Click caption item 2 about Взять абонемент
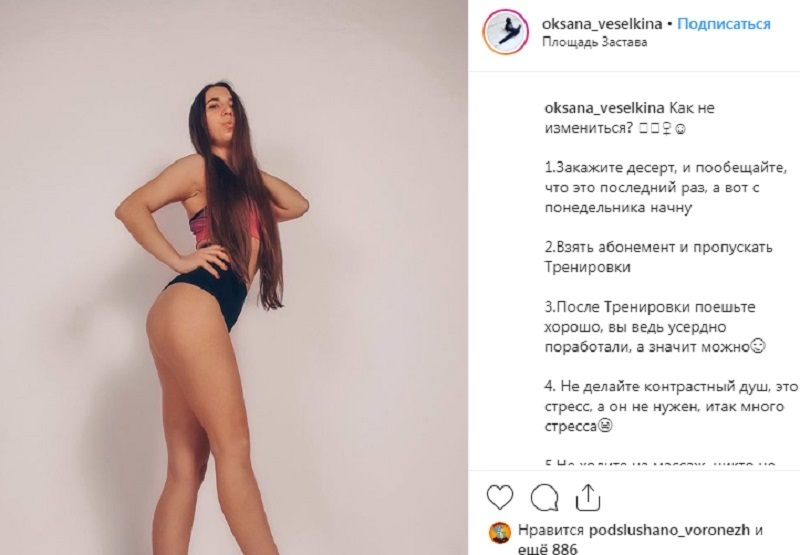The height and width of the screenshot is (555, 800). click(x=658, y=257)
